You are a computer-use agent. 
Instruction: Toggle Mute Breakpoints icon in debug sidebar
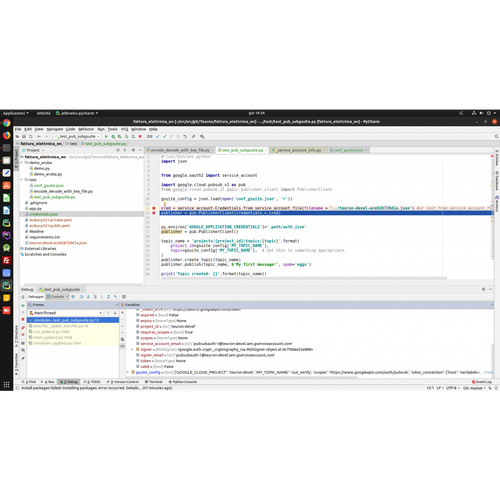[23, 334]
